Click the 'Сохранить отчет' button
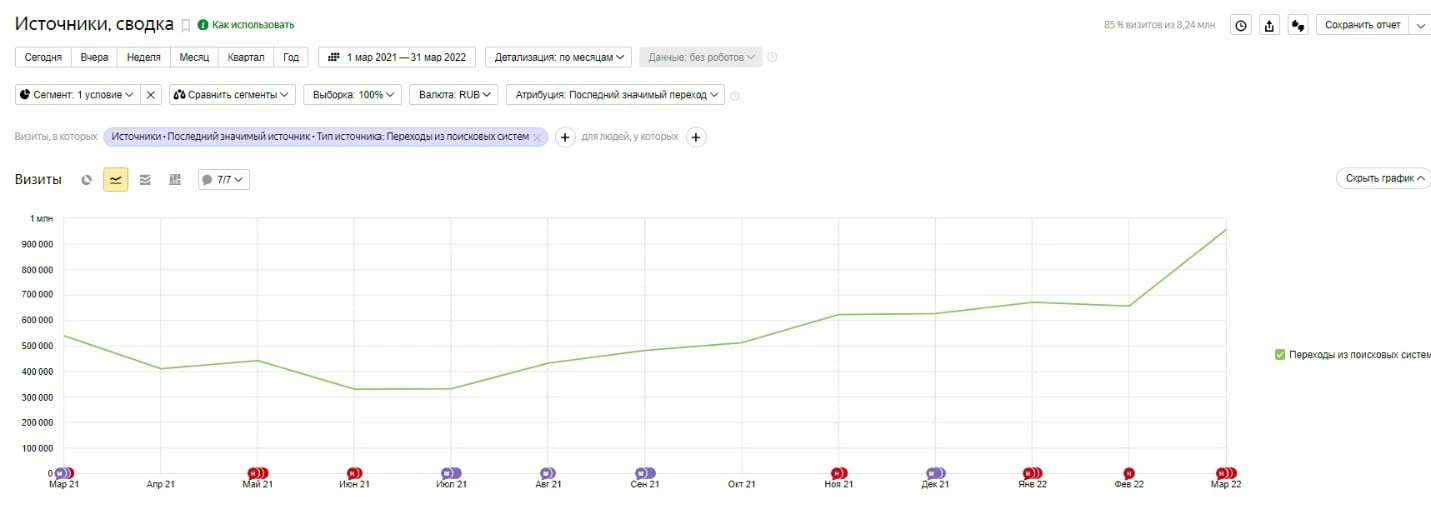Viewport: 1431px width, 519px height. [1362, 25]
